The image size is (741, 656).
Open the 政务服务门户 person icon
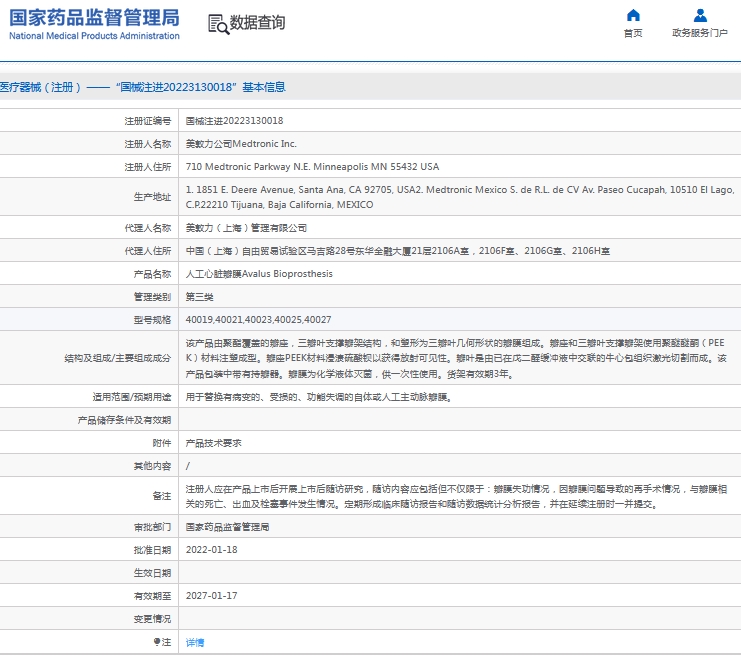(x=700, y=16)
